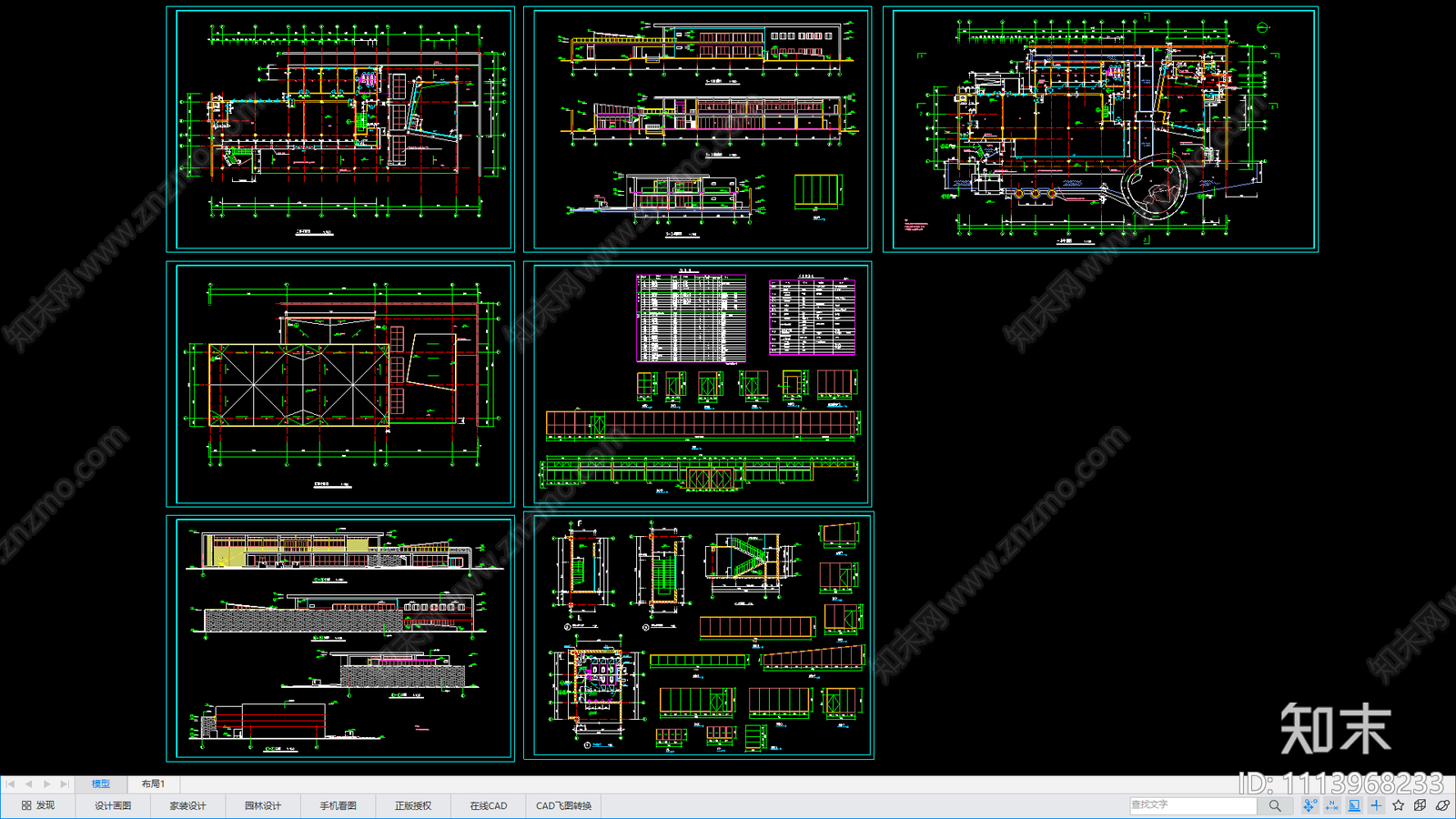Screen dimensions: 1456x819
Task: Toggle object snap icon in status bar
Action: click(x=1309, y=805)
